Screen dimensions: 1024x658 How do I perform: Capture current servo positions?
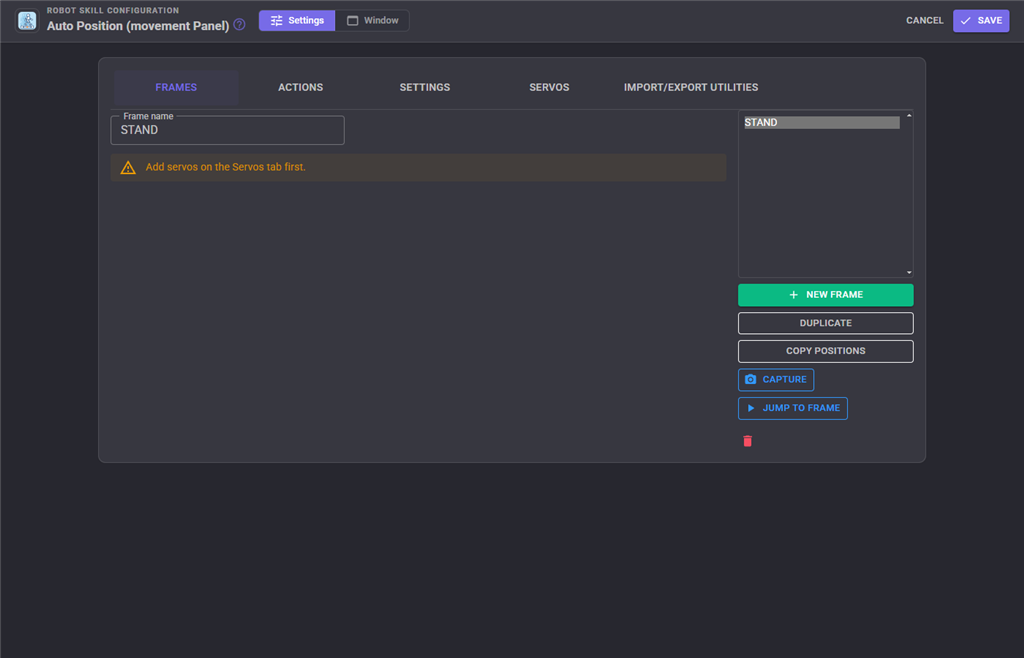[x=776, y=380]
